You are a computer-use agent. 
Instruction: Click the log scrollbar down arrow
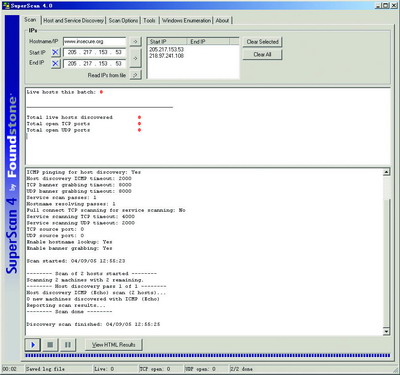pos(386,331)
